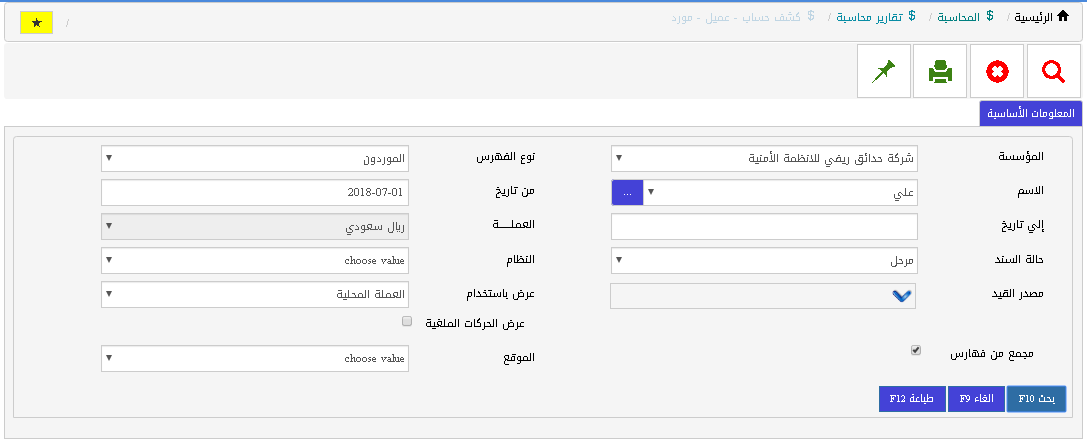Screen dimensions: 1087x439
Task: Open the حالة السند dropdown
Action: (763, 261)
